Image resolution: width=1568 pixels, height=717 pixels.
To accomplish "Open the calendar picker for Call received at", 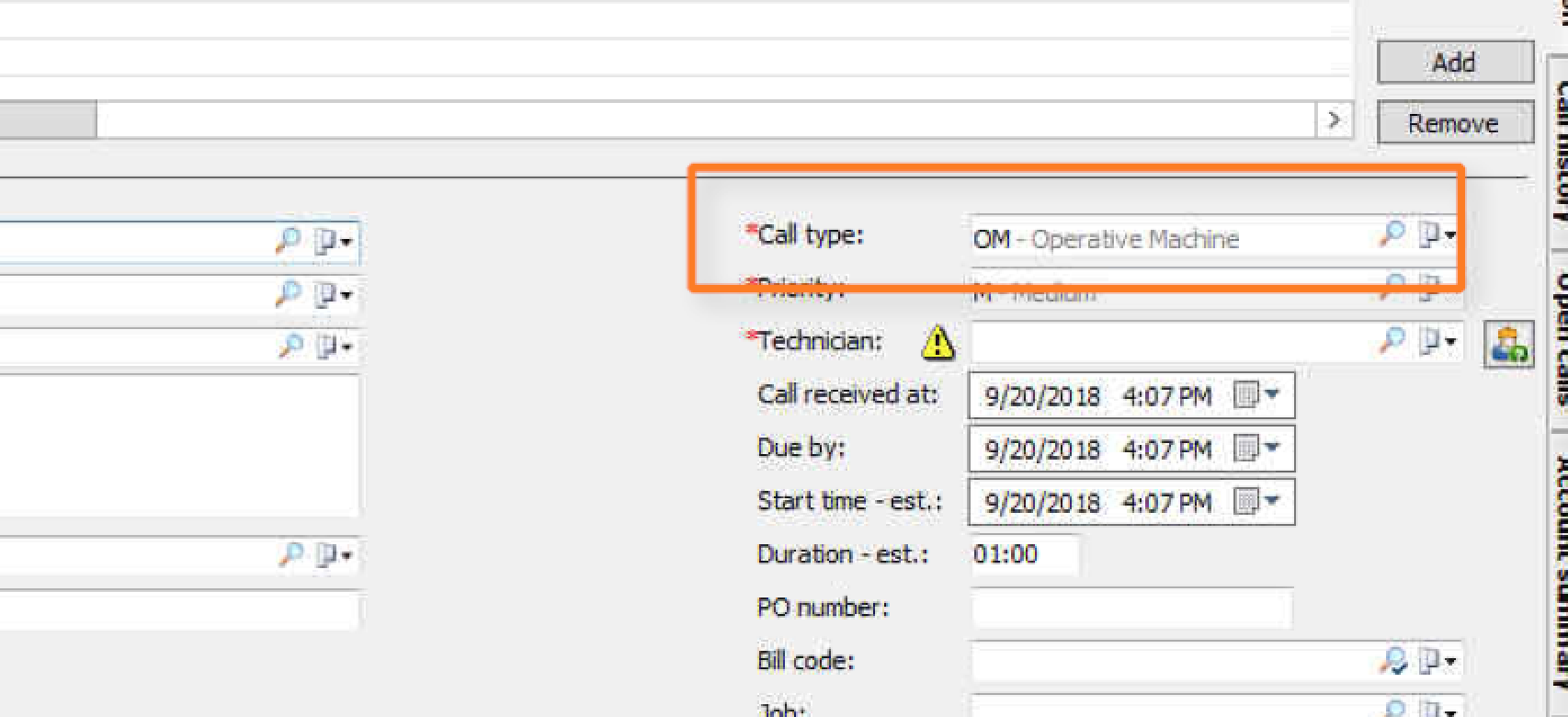I will 1256,395.
